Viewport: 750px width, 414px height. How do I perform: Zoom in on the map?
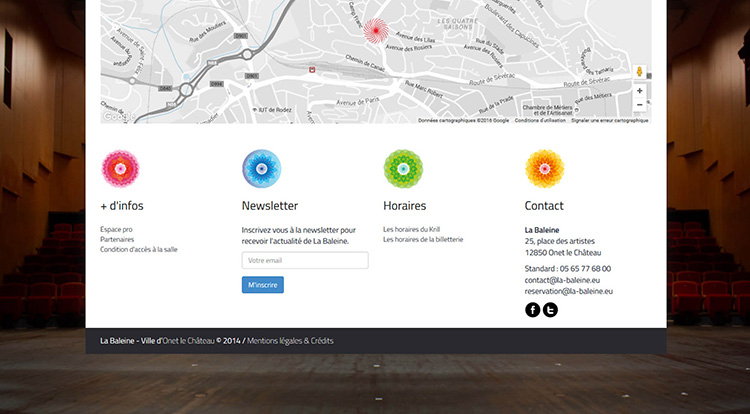pyautogui.click(x=640, y=91)
